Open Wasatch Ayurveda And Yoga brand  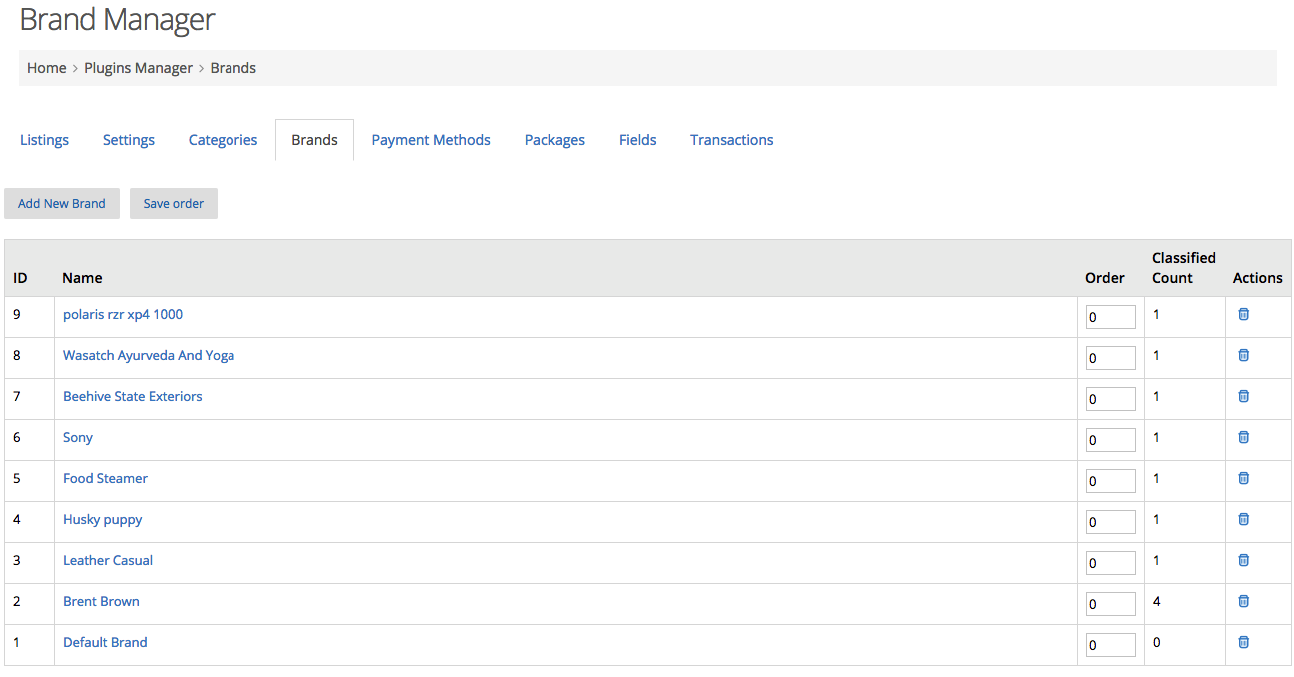point(149,355)
